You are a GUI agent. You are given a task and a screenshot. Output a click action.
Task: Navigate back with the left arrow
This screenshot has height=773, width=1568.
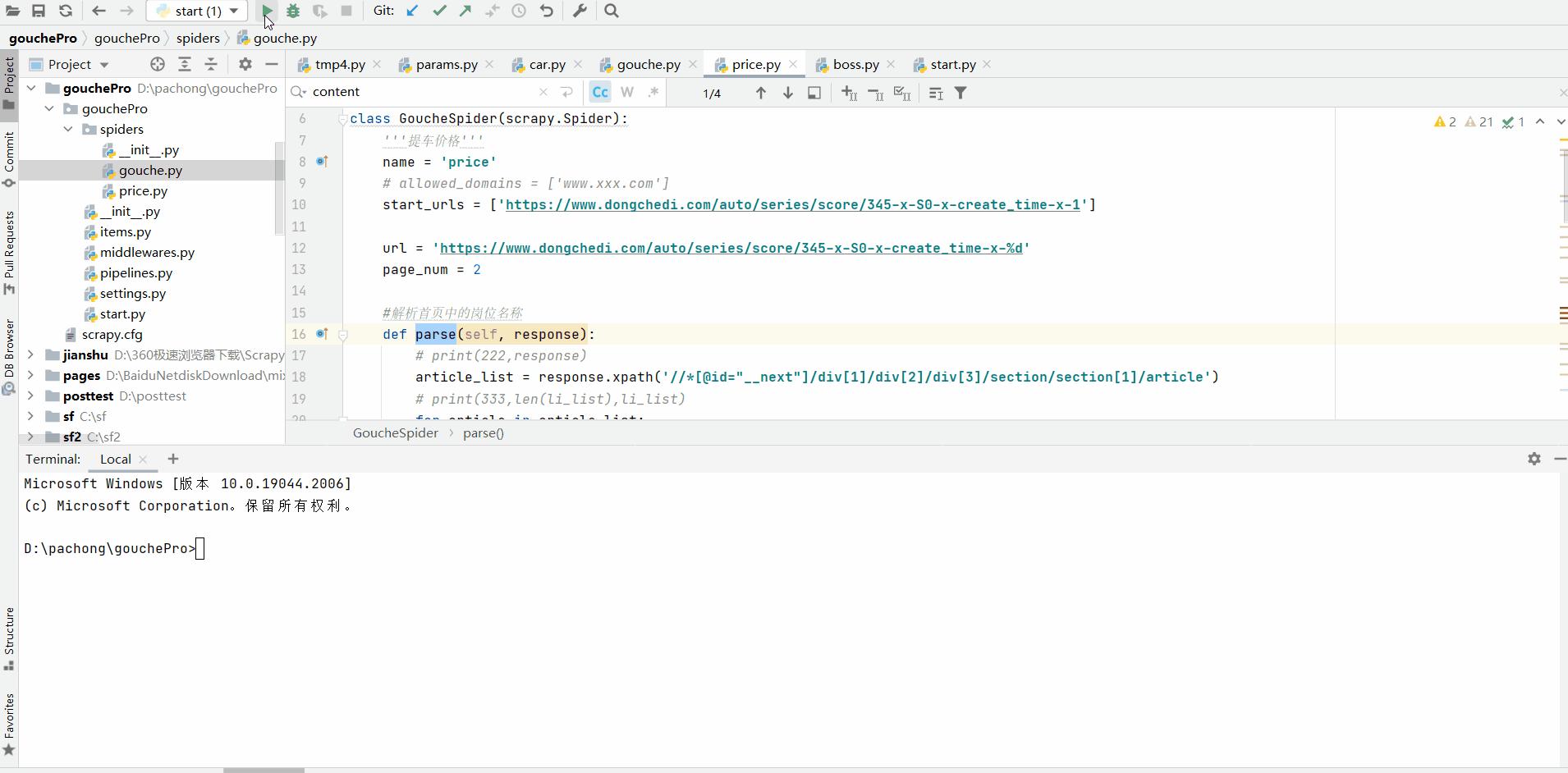coord(99,11)
